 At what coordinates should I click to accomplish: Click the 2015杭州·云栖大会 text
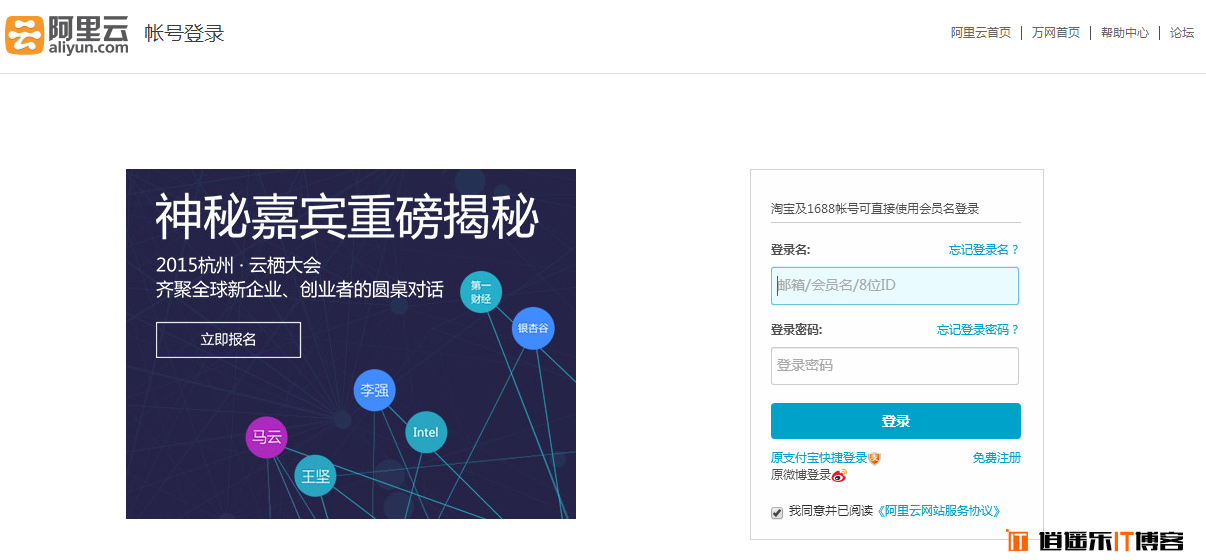click(239, 266)
